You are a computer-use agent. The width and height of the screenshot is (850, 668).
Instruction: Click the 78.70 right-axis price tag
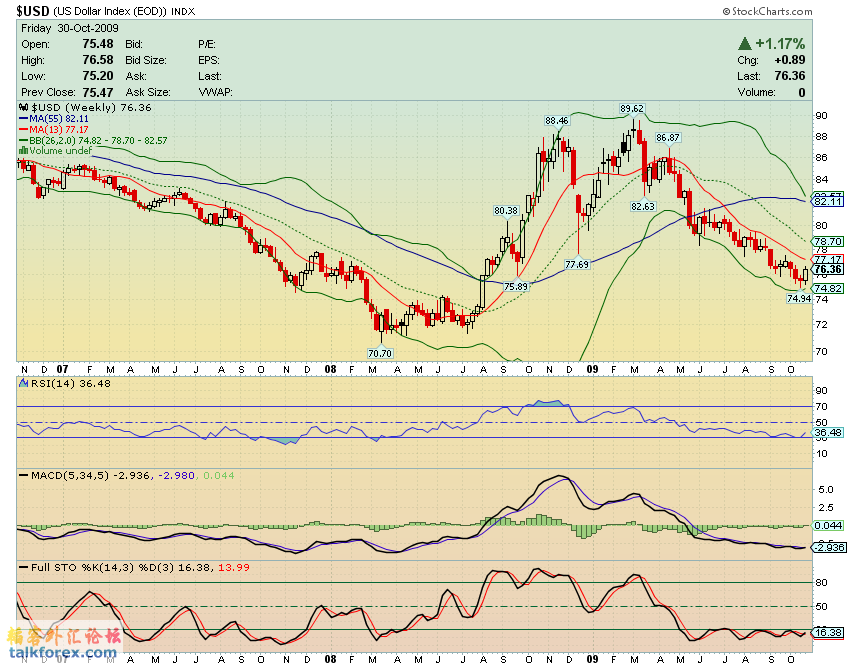pyautogui.click(x=828, y=241)
